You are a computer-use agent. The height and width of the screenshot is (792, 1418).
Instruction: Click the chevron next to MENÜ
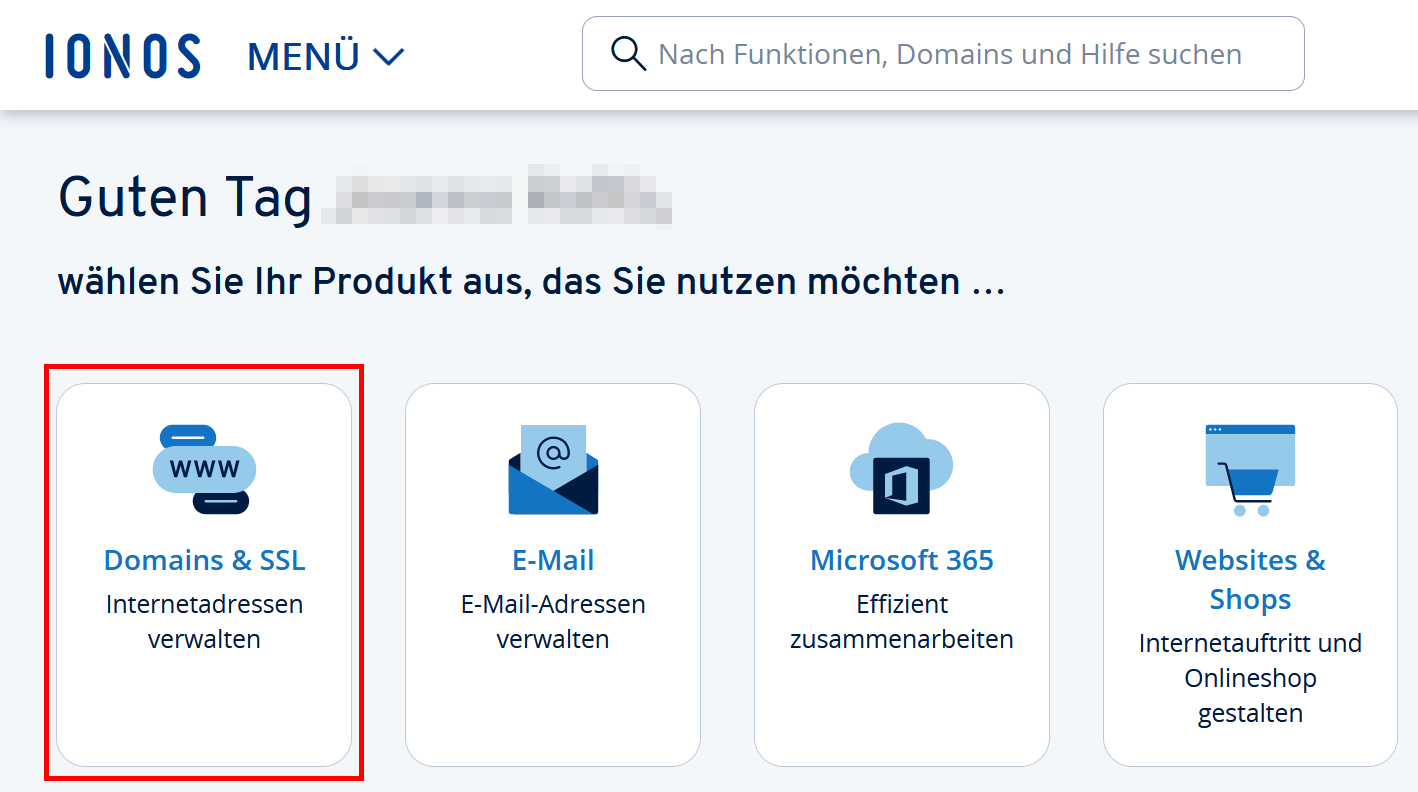click(x=388, y=57)
